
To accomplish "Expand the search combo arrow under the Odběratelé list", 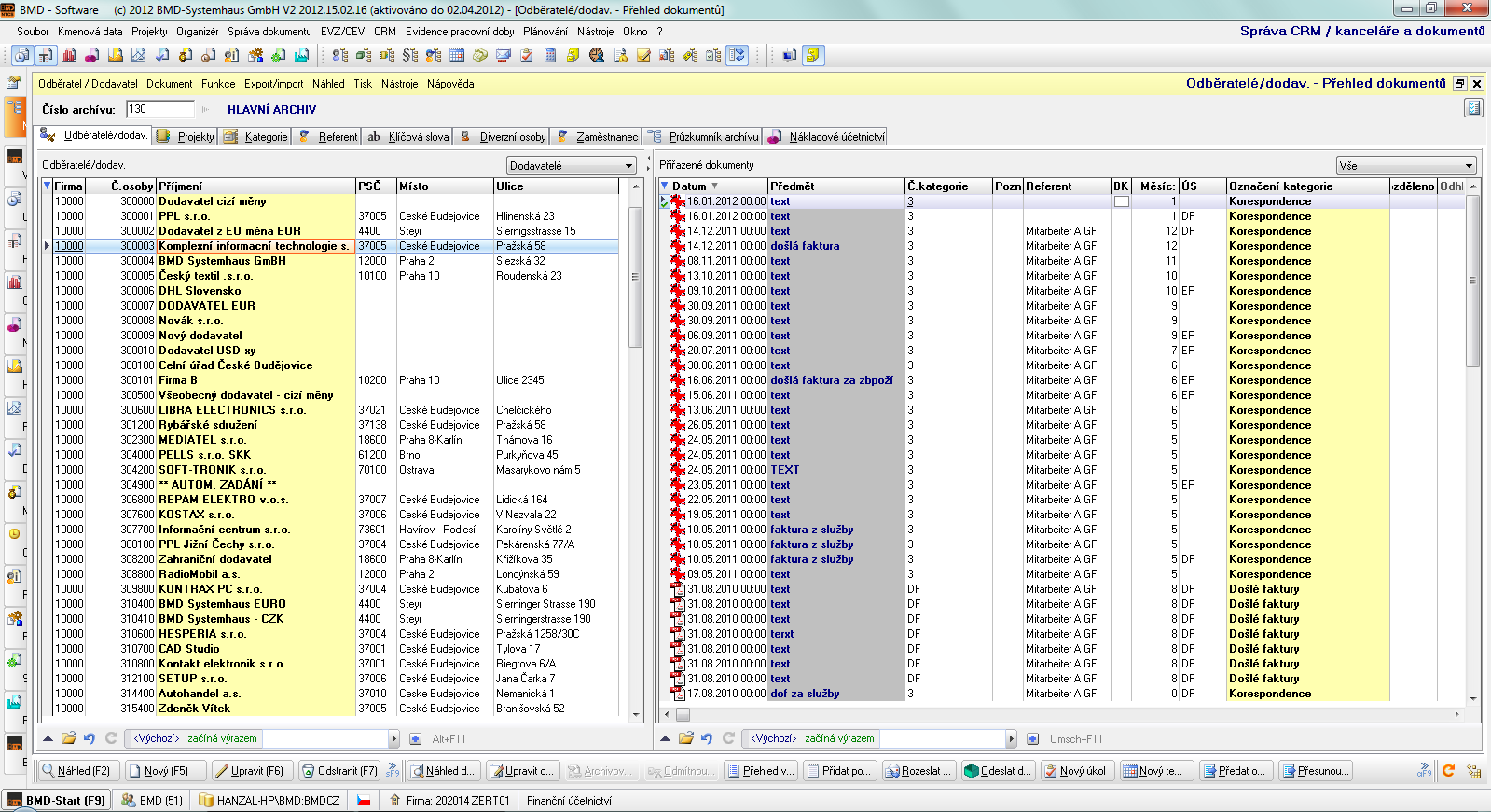I will (393, 739).
